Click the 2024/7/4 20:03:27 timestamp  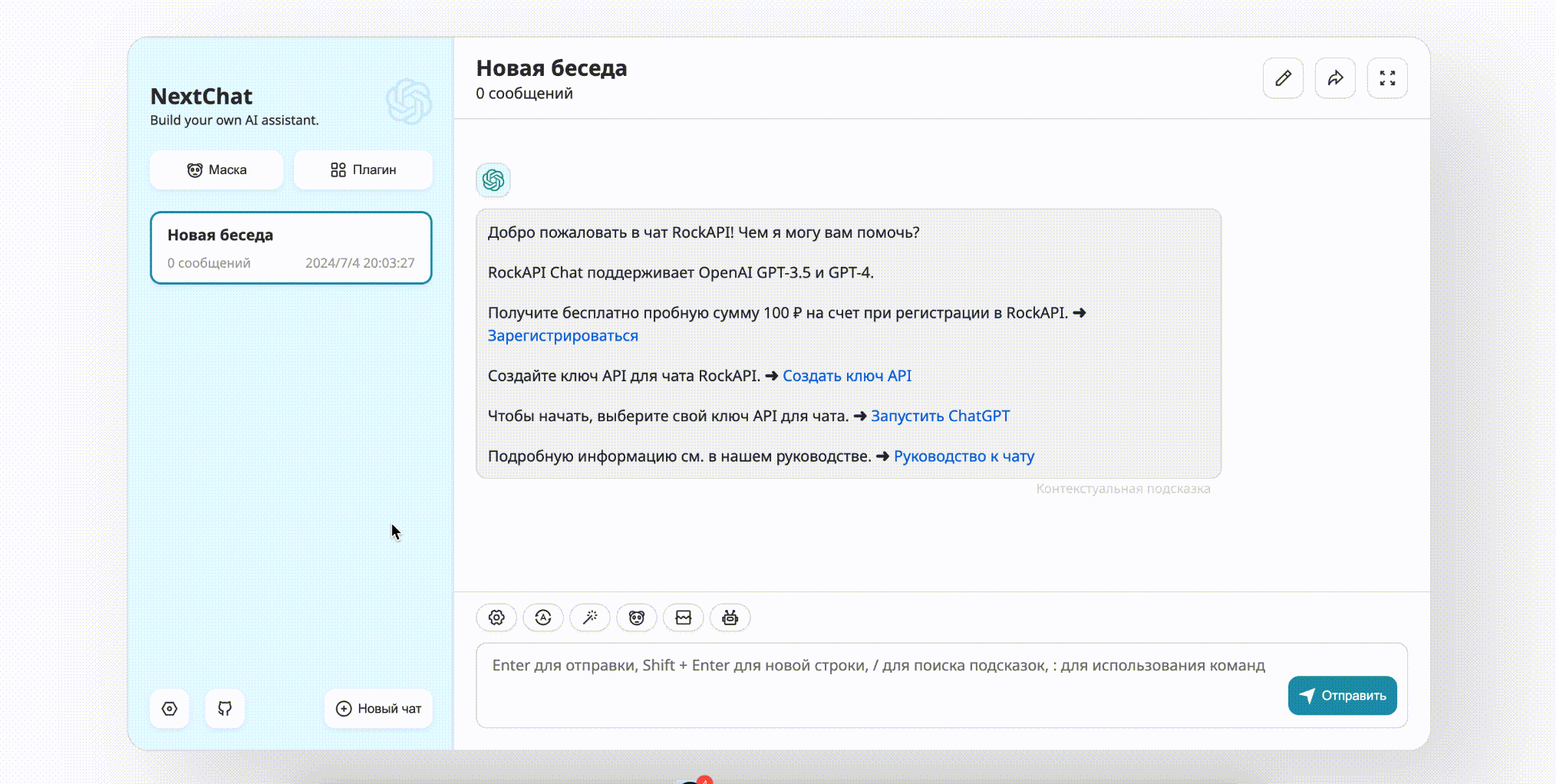pos(360,263)
